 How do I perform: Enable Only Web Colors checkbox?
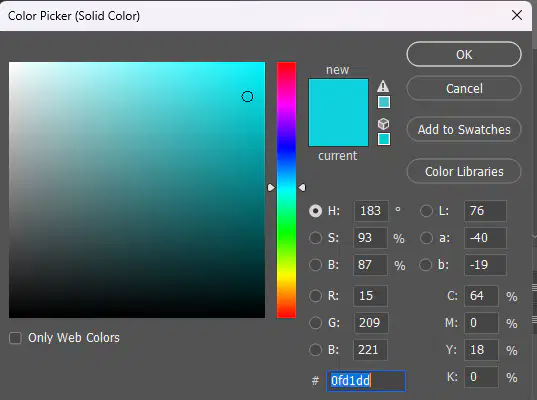(x=15, y=338)
